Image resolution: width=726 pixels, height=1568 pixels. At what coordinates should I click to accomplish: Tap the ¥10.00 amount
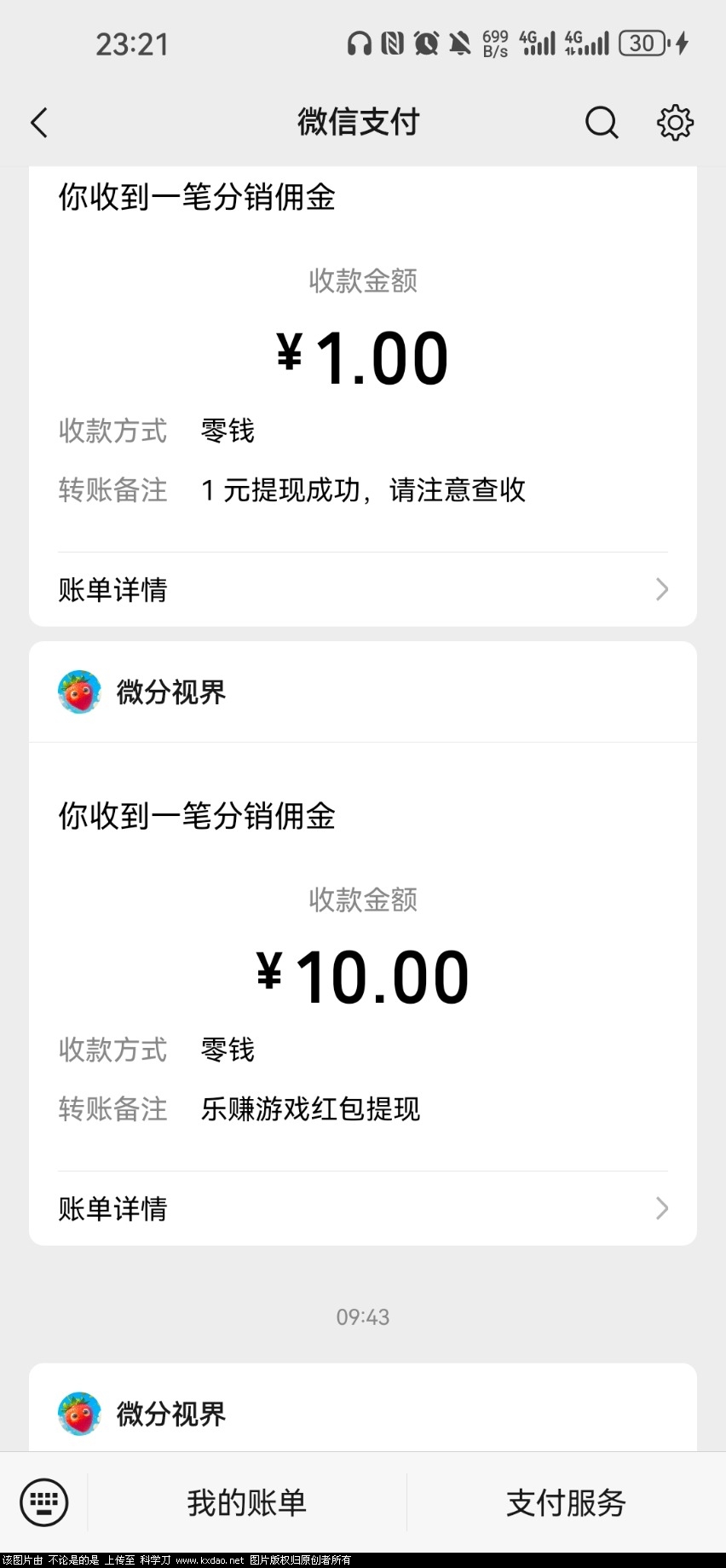coord(363,977)
